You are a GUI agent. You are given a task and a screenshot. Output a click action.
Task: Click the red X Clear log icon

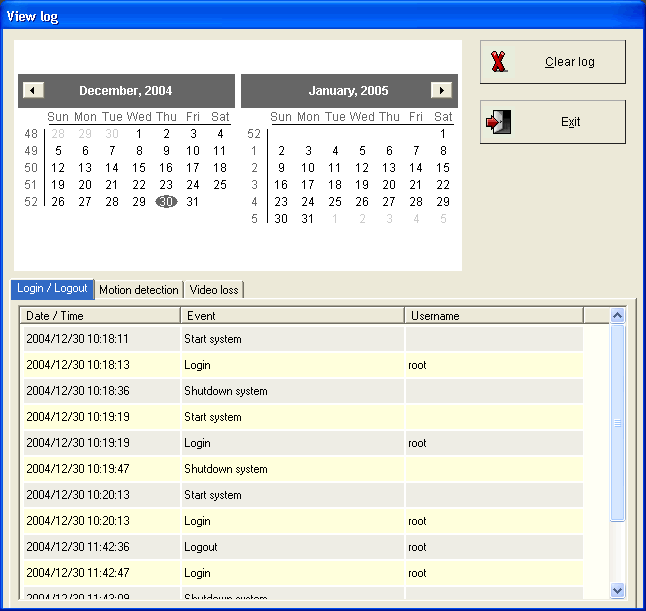pyautogui.click(x=499, y=62)
